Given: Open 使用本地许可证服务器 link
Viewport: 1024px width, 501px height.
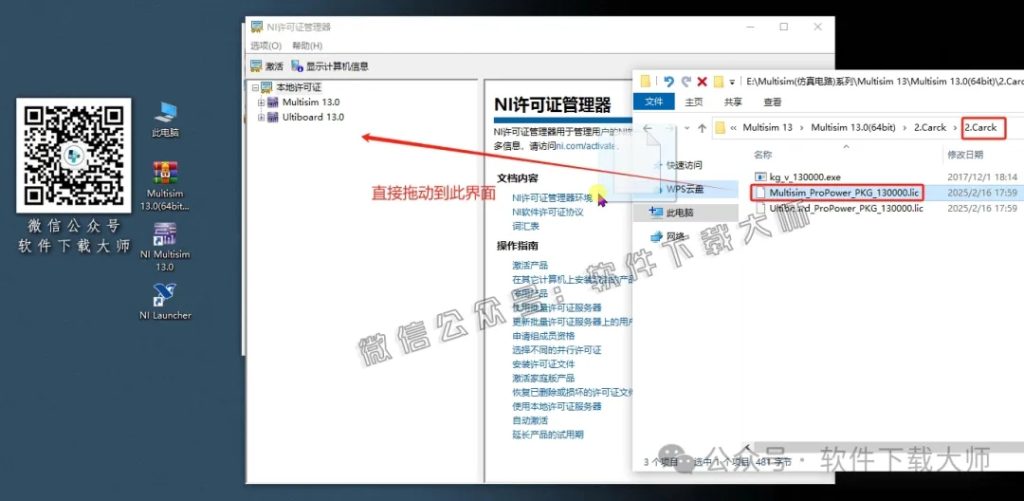Looking at the screenshot, I should pos(556,406).
